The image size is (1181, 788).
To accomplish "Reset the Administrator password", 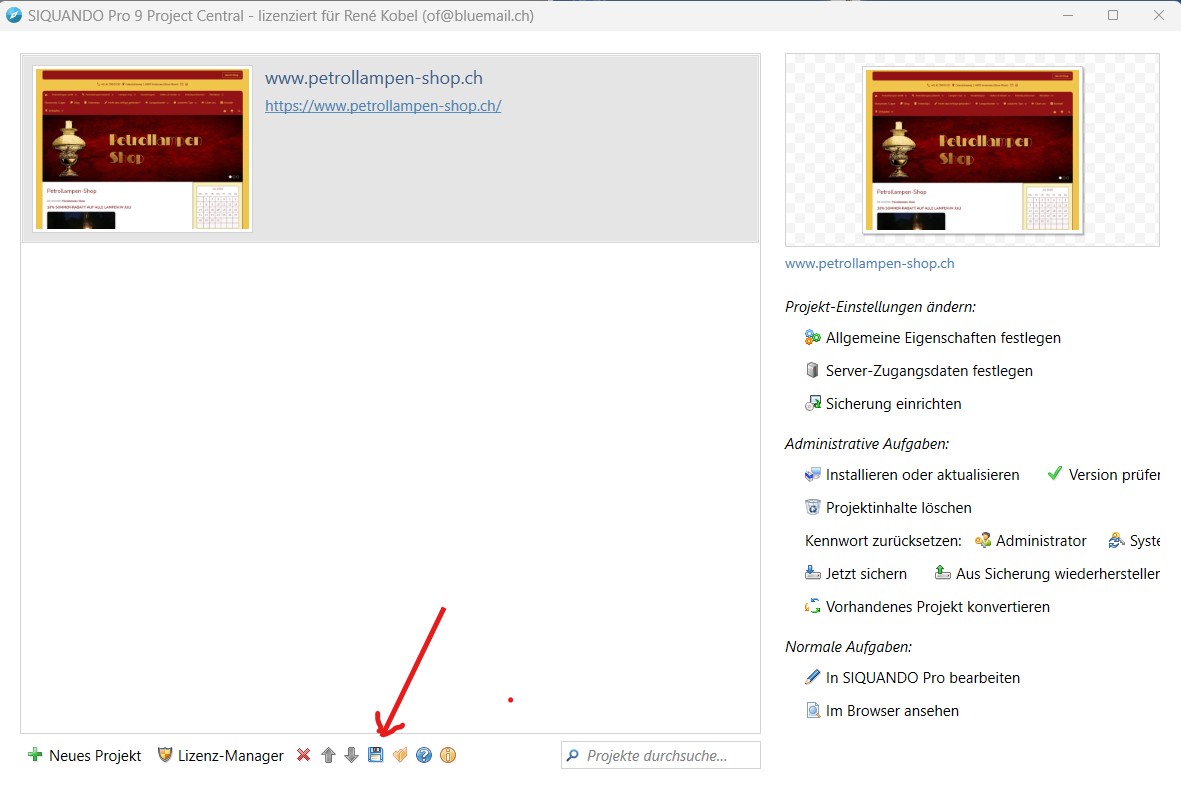I will pyautogui.click(x=1040, y=541).
